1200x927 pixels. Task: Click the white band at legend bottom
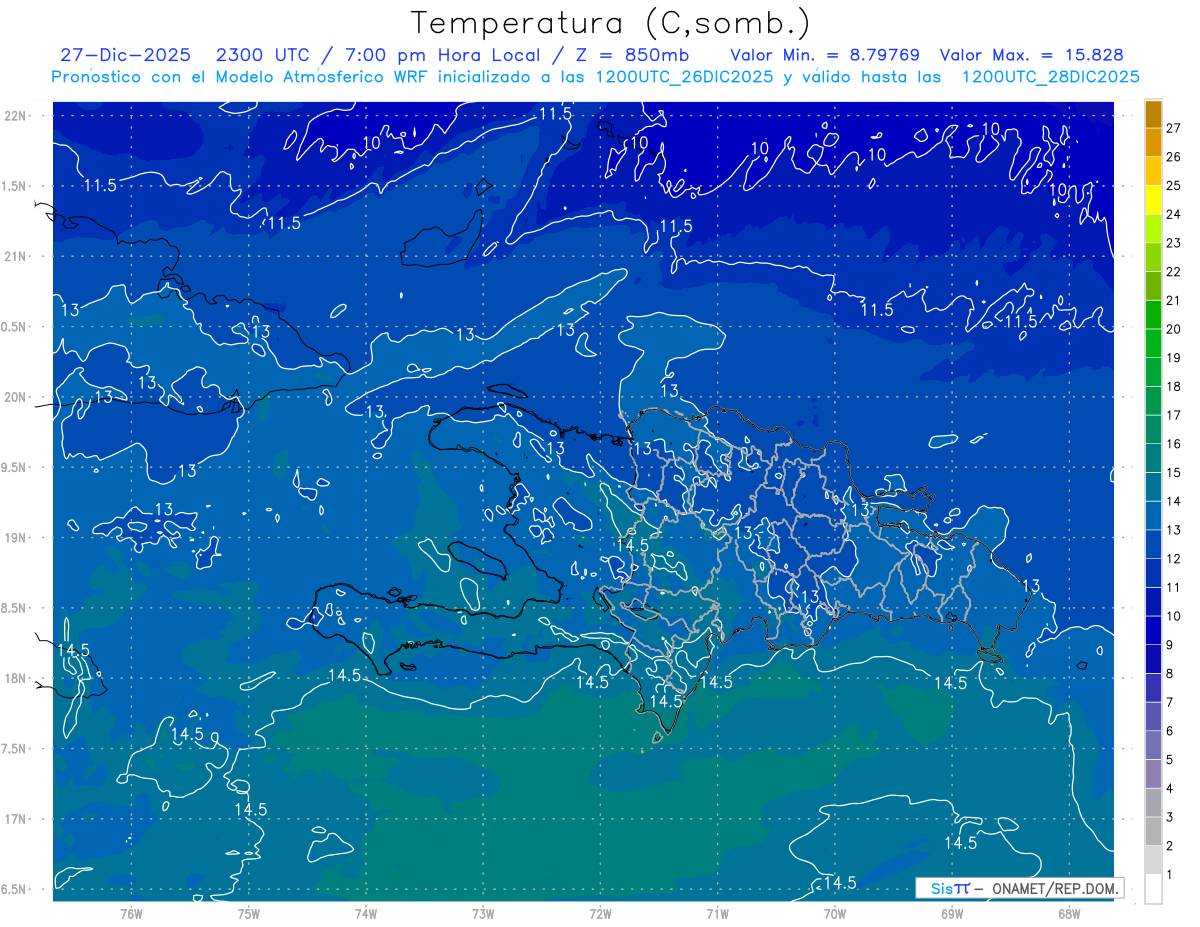[x=1153, y=888]
